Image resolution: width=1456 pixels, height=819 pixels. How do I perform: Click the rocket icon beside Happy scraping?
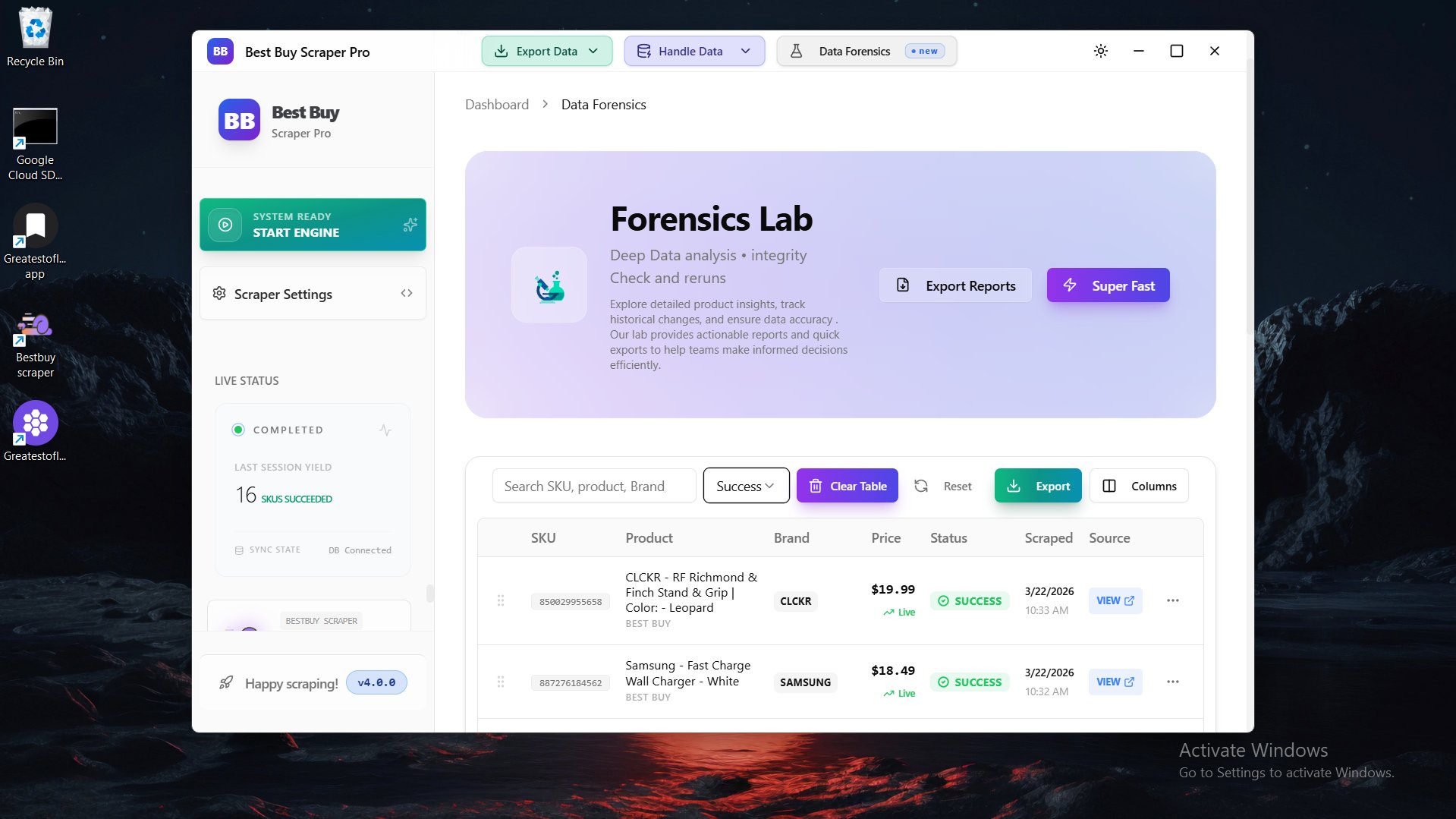[x=226, y=683]
